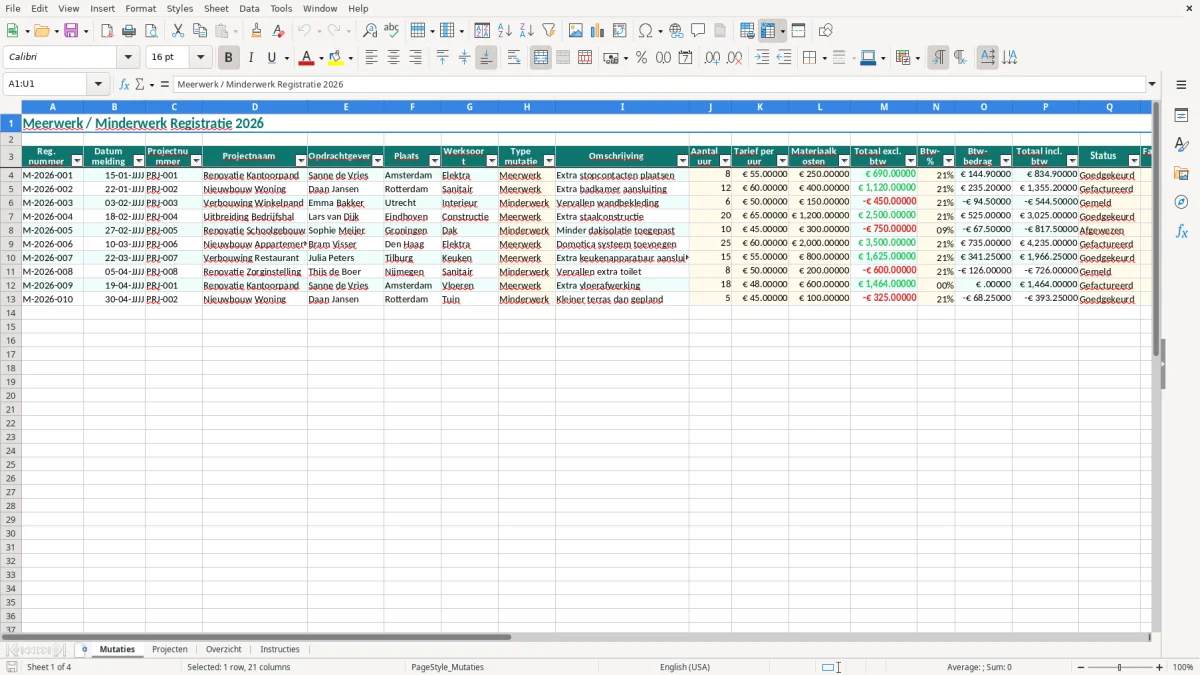Open font color dropdown arrow
The width and height of the screenshot is (1200, 675).
[321, 58]
